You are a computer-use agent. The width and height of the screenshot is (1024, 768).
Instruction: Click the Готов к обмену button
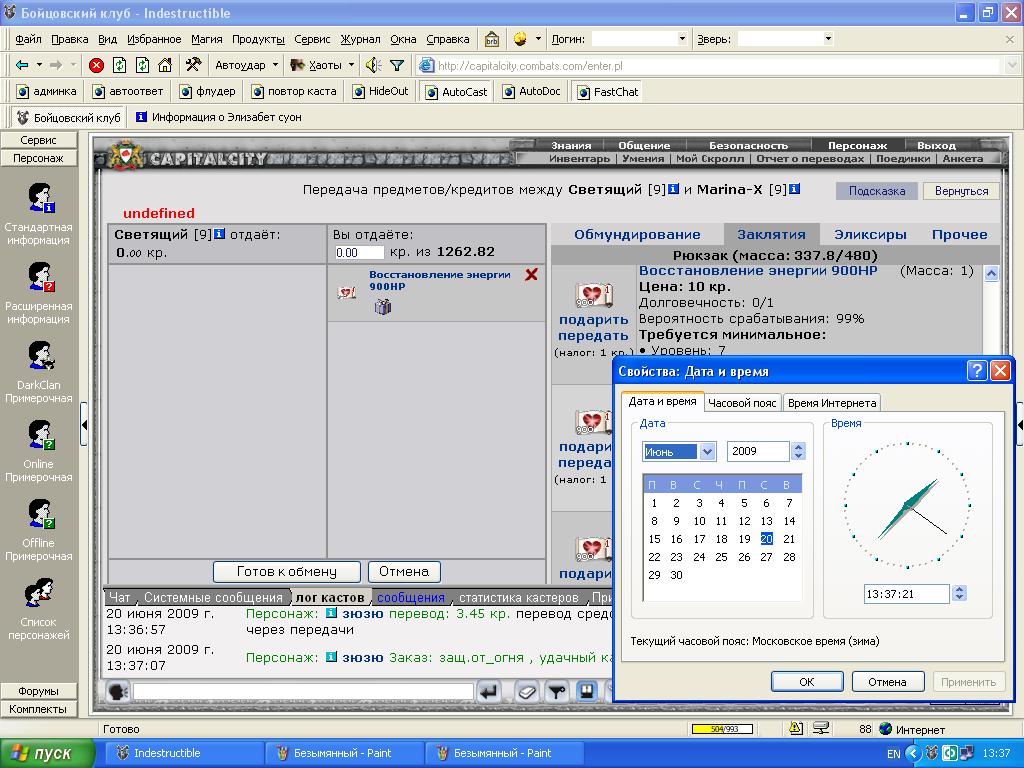(287, 571)
